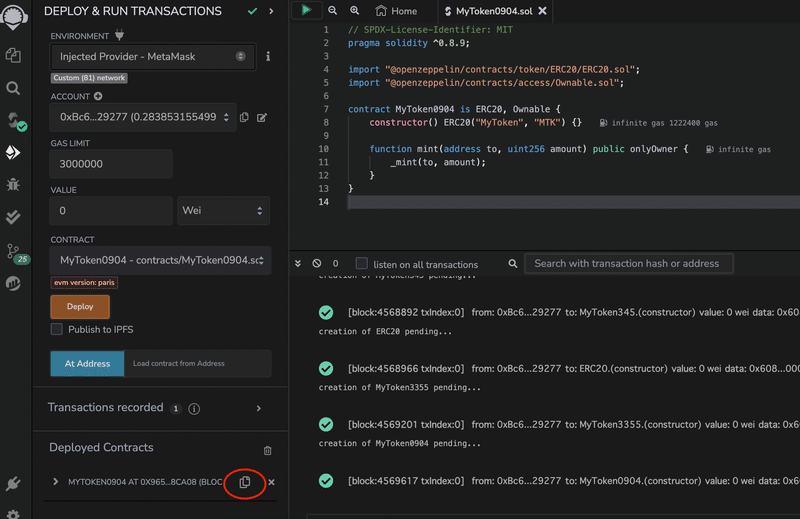Close the MyToken0904.sol tab
Screen dimensions: 800x519
[x=543, y=11]
